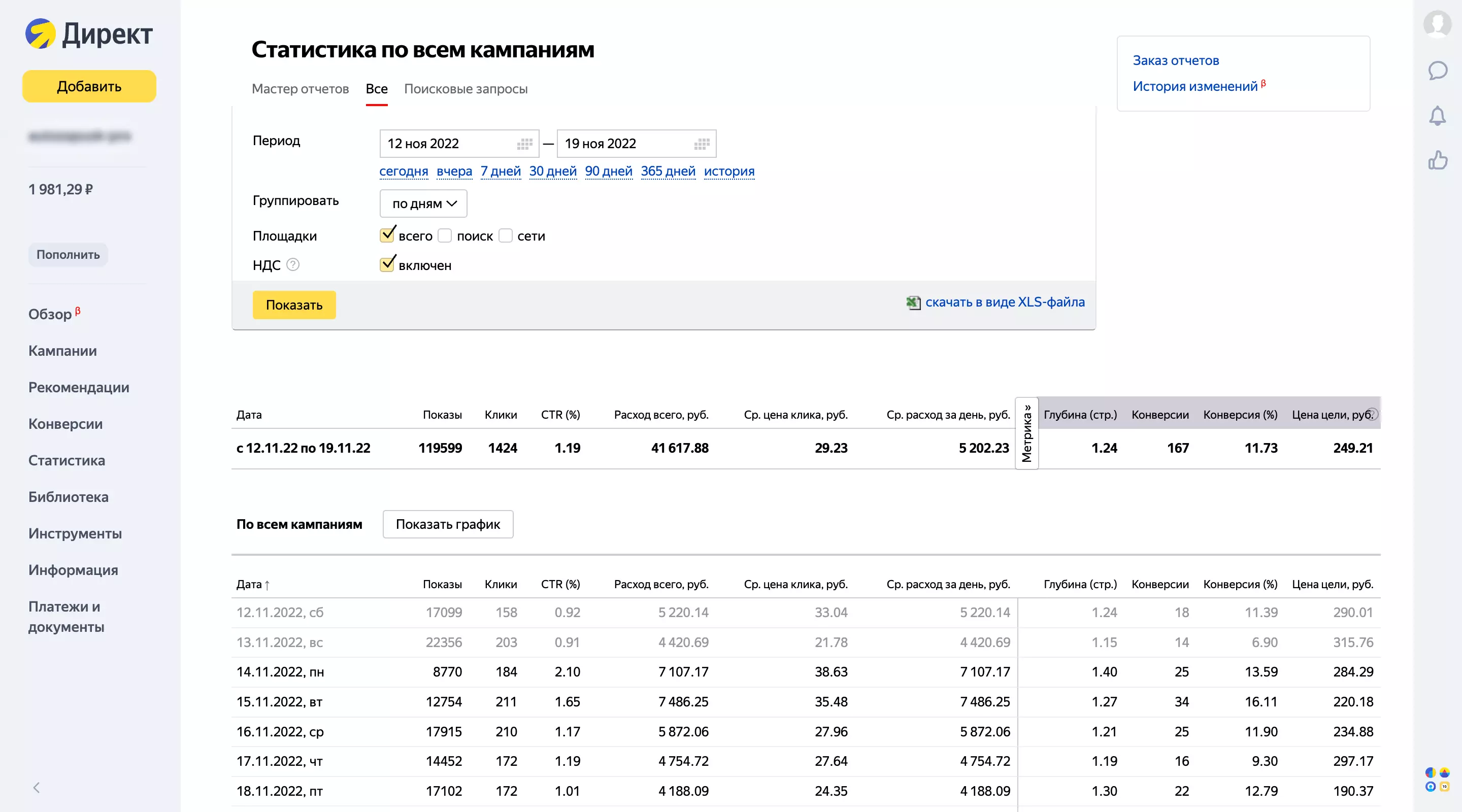Click the '14.11.2022, пн' date row
Image resolution: width=1462 pixels, height=812 pixels.
click(x=805, y=672)
